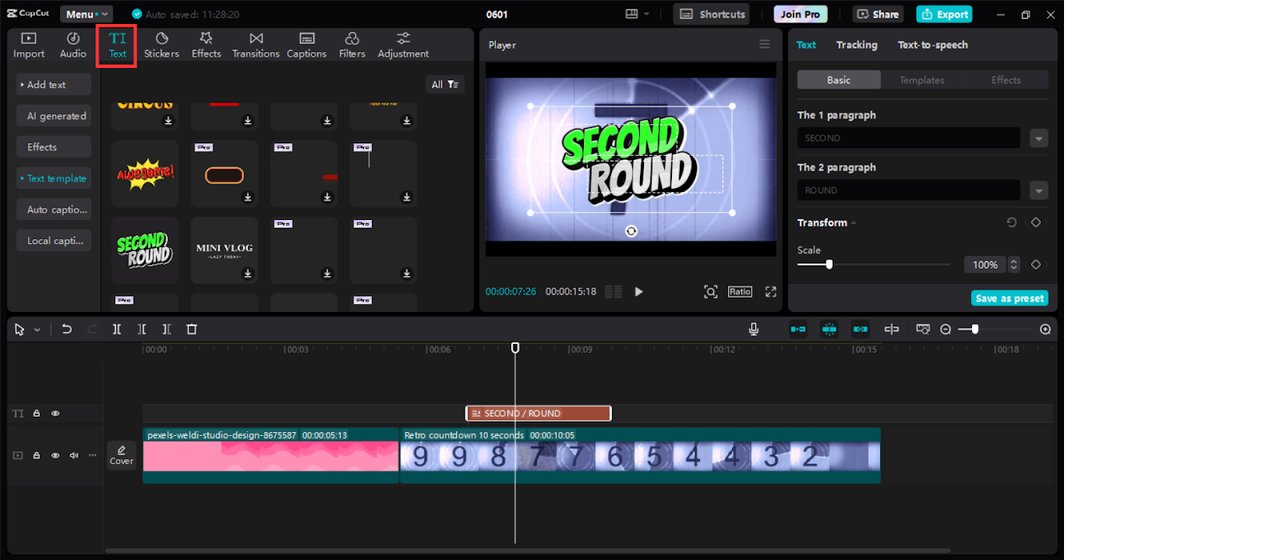The width and height of the screenshot is (1280, 560).
Task: Add a Scale keyframe
Action: (1036, 265)
